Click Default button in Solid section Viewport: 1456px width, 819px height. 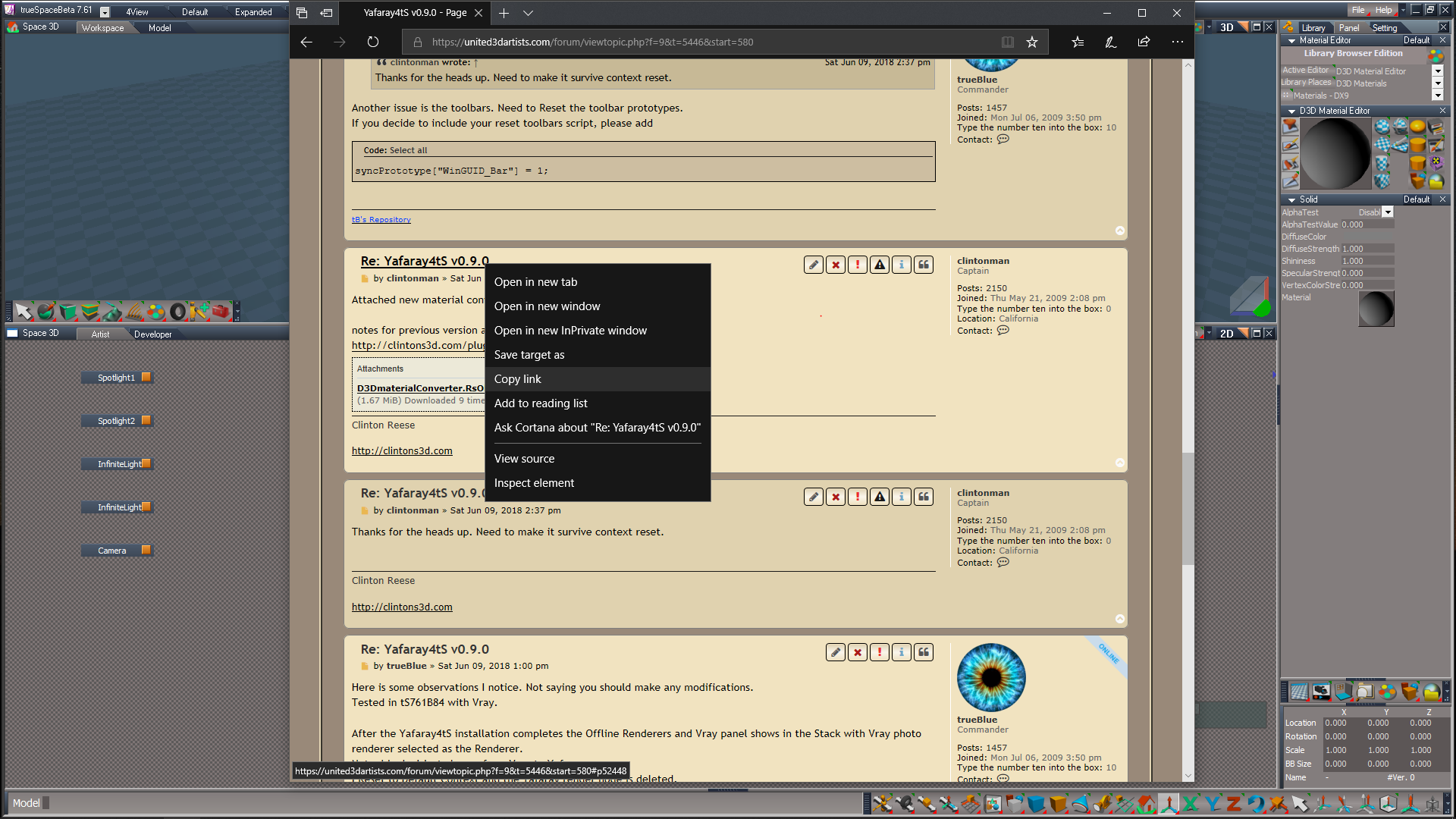1417,199
